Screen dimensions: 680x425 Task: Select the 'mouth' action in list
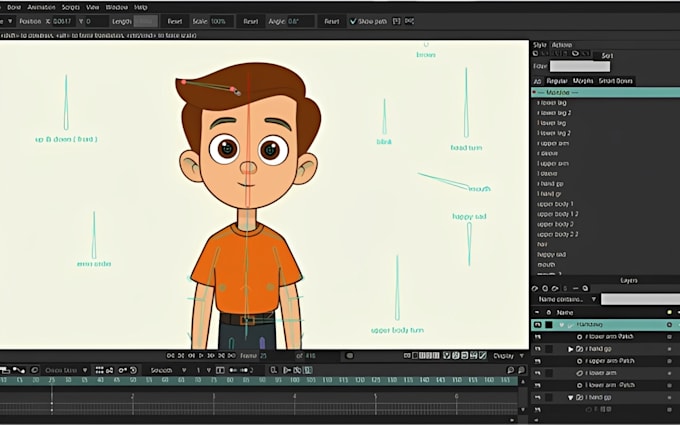546,265
